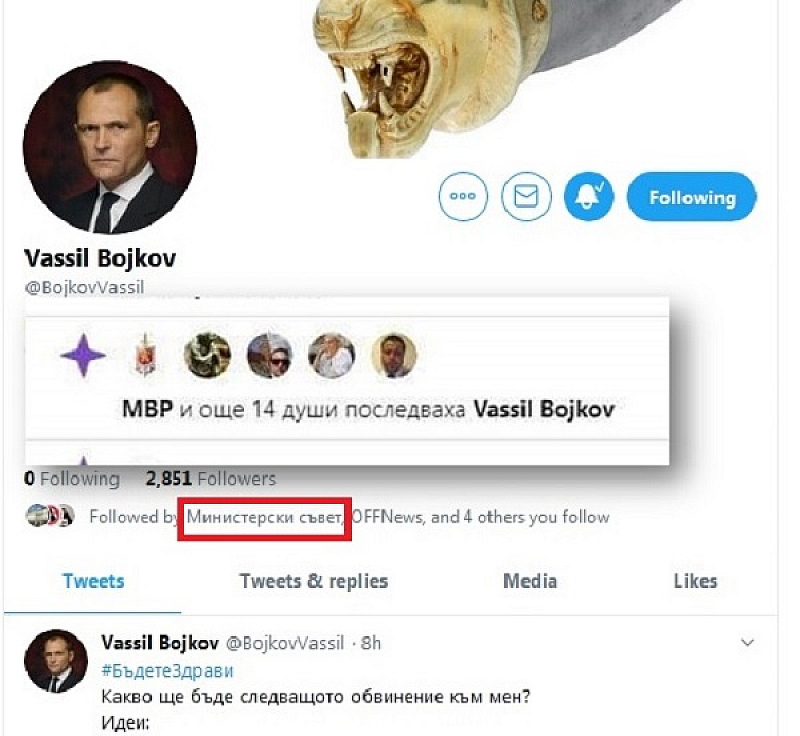The height and width of the screenshot is (736, 800).
Task: Click the small avatar beside the tweet
Action: 55,659
